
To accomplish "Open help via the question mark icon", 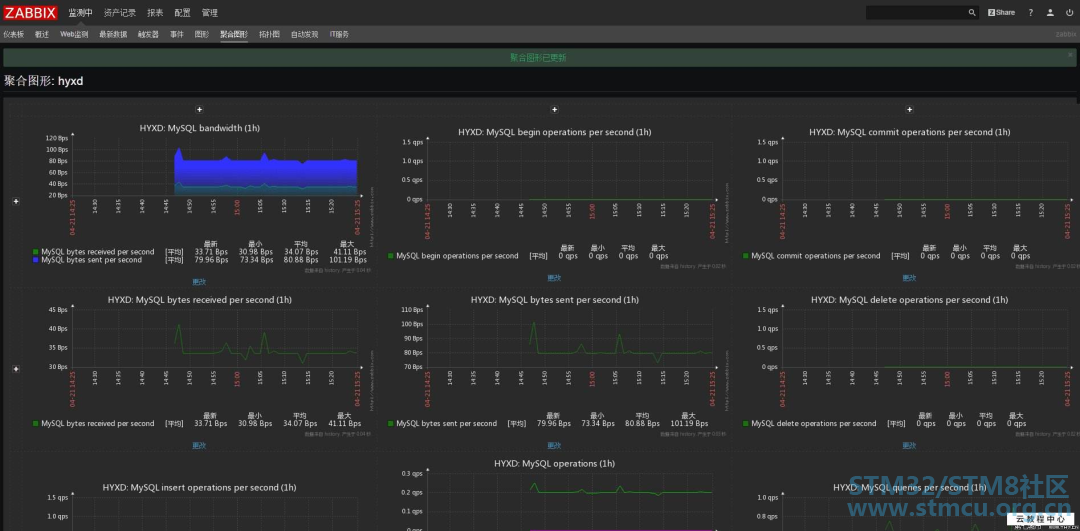I will (x=1031, y=12).
